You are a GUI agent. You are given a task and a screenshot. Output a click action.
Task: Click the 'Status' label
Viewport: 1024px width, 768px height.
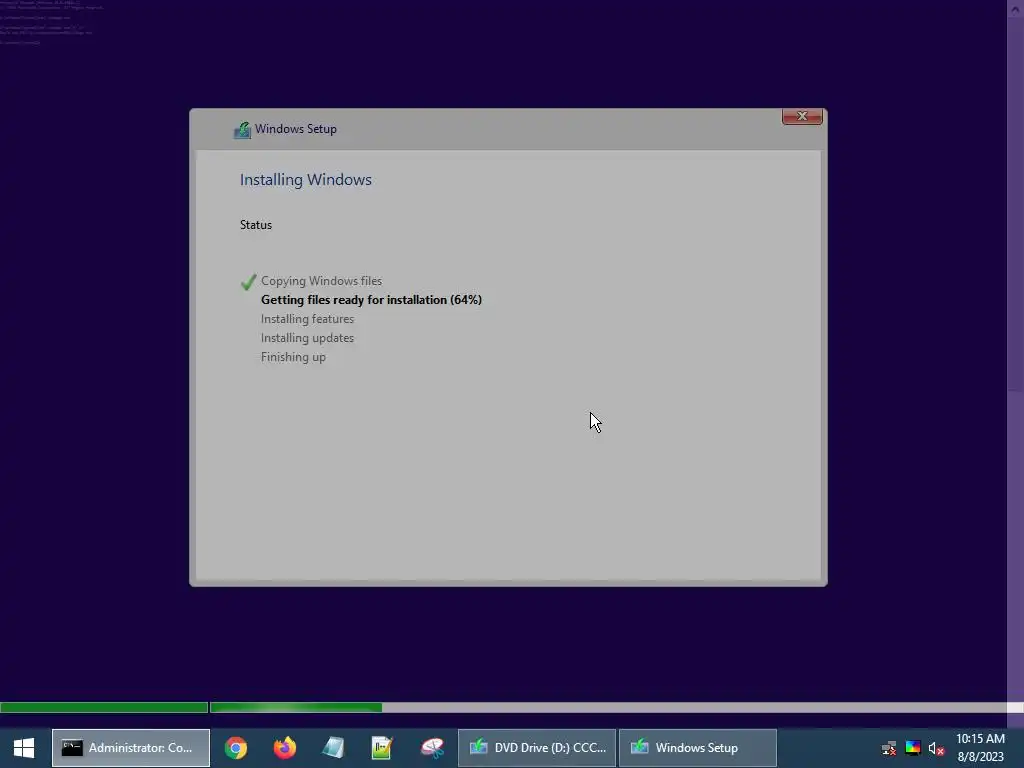point(255,225)
